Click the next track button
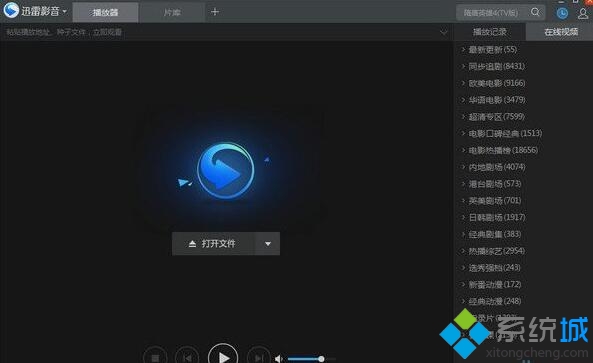The width and height of the screenshot is (593, 363). [259, 357]
